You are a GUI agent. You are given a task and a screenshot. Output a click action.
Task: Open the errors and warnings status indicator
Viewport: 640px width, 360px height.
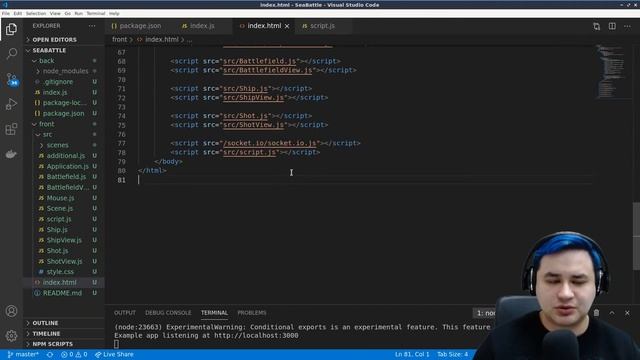click(x=74, y=354)
